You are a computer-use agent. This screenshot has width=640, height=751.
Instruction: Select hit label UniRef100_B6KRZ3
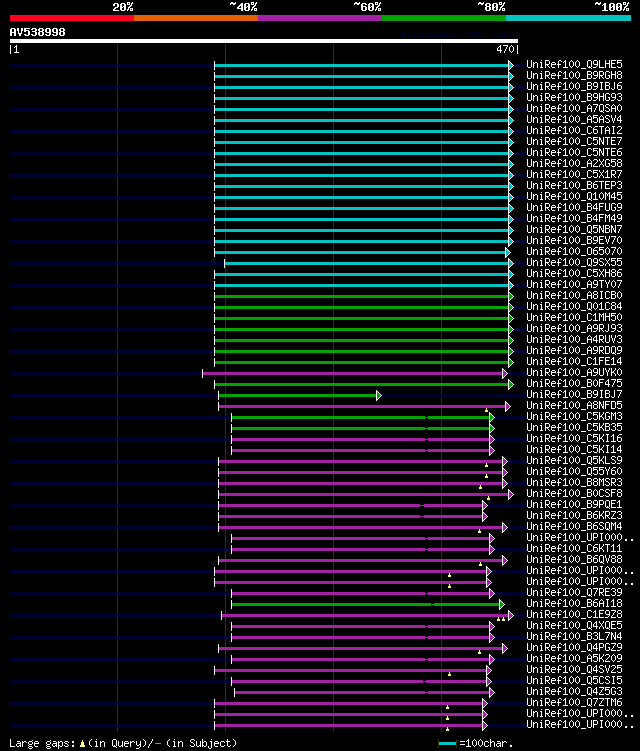tap(574, 516)
